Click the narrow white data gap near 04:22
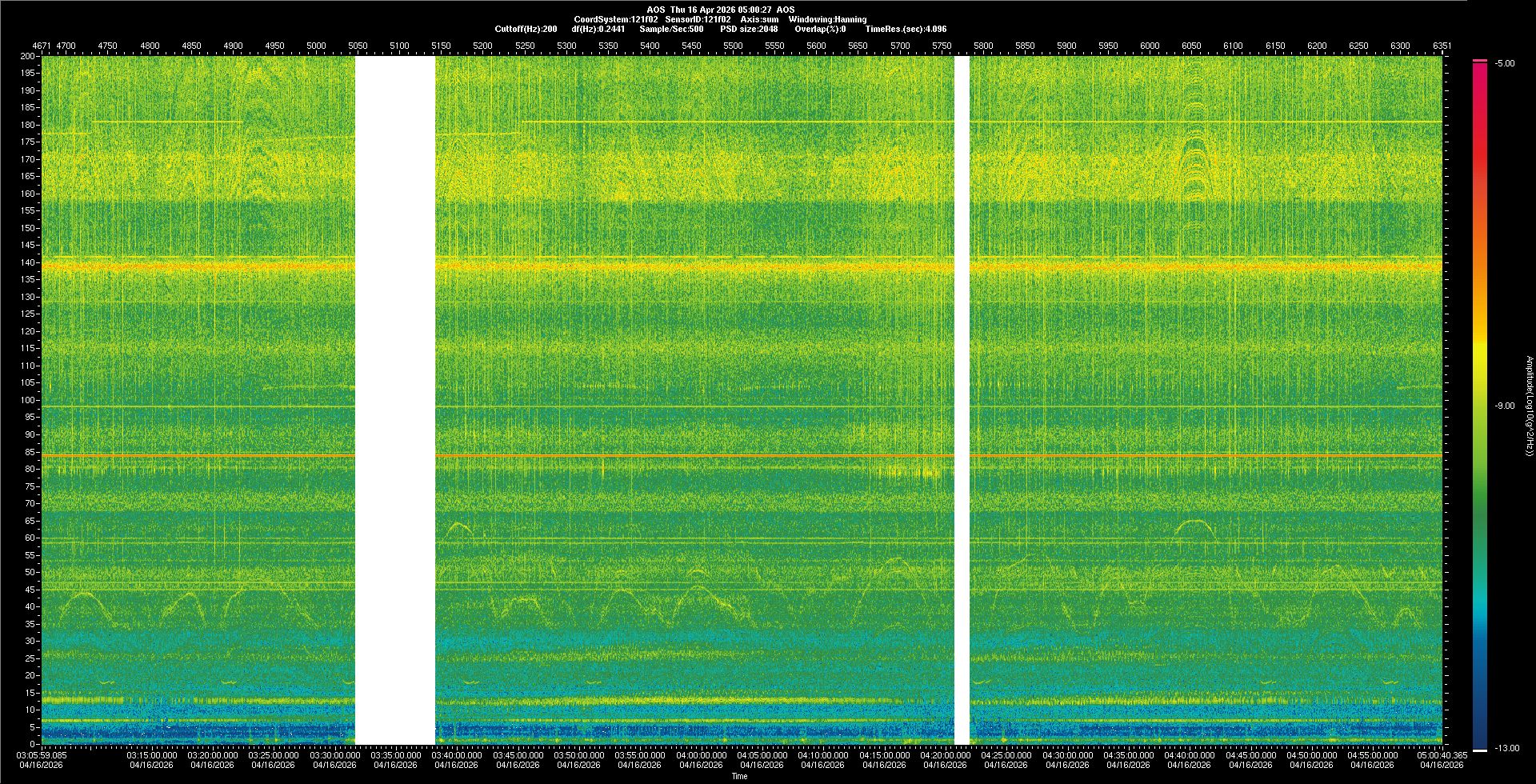1536x784 pixels. [962, 400]
